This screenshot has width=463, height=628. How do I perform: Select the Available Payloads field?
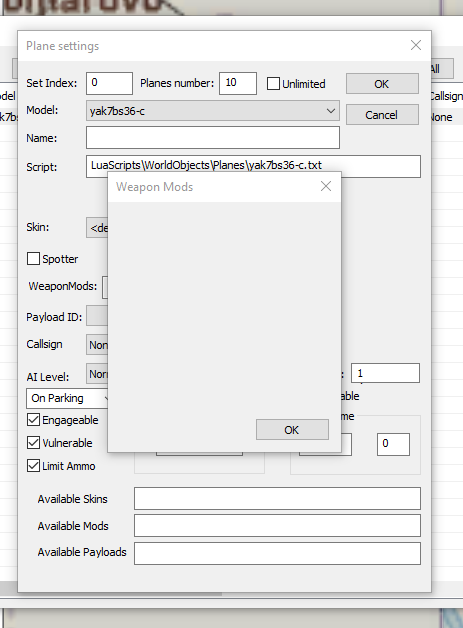coord(277,554)
